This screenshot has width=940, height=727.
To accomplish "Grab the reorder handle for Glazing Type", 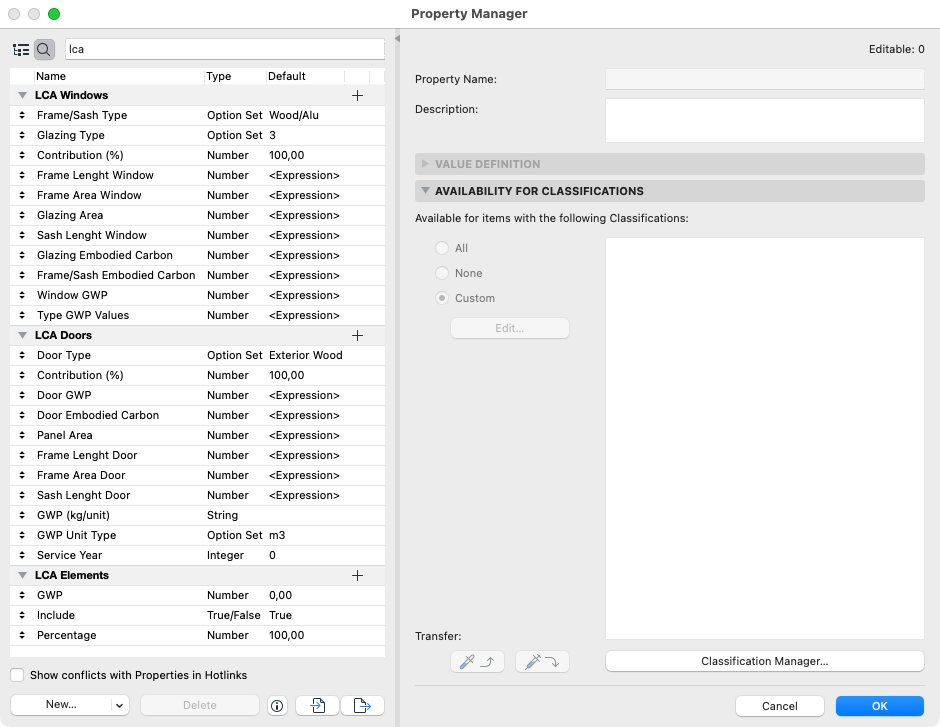I will tap(22, 135).
